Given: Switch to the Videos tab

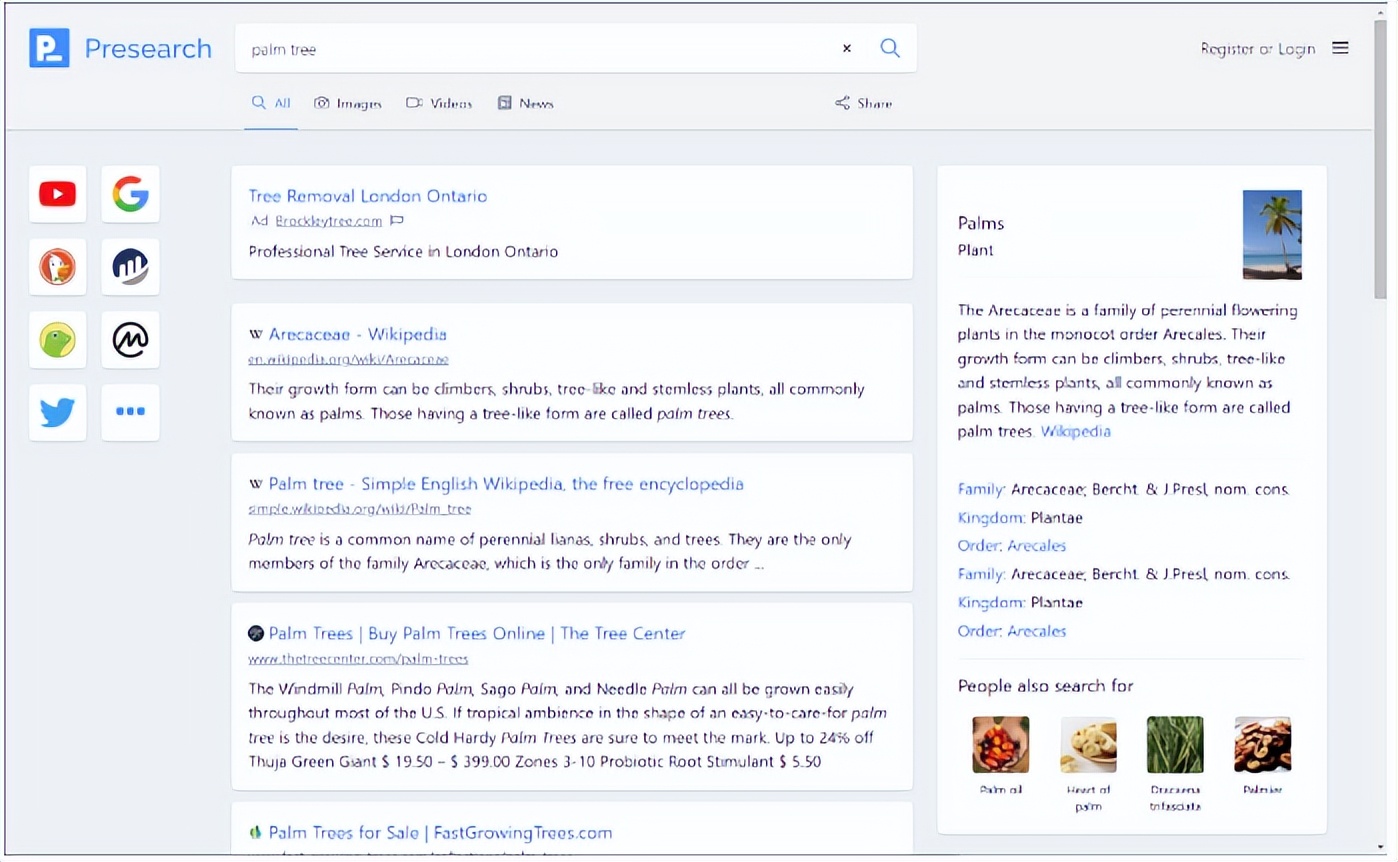Looking at the screenshot, I should pos(439,103).
